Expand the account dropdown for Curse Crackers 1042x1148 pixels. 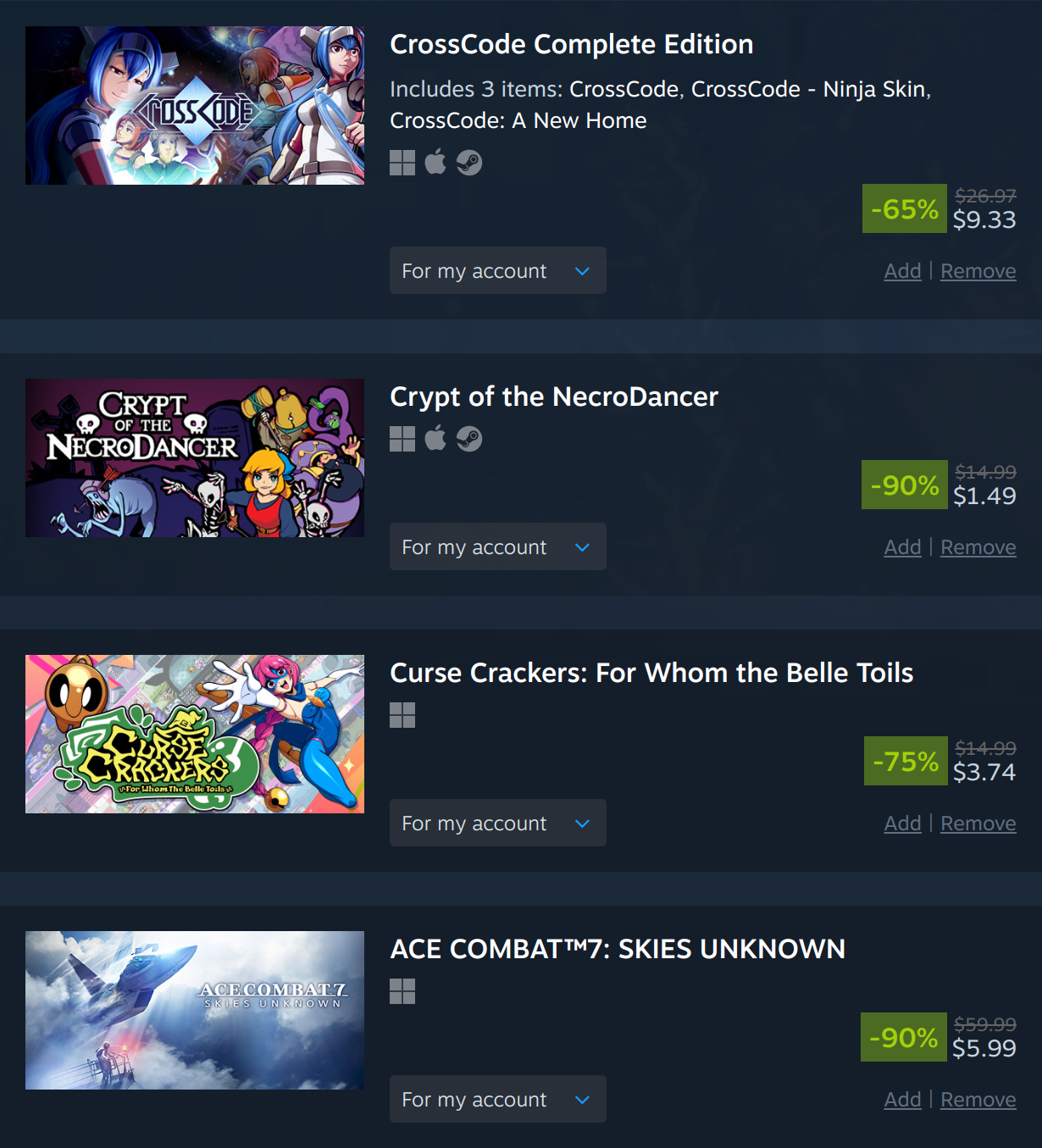point(498,823)
